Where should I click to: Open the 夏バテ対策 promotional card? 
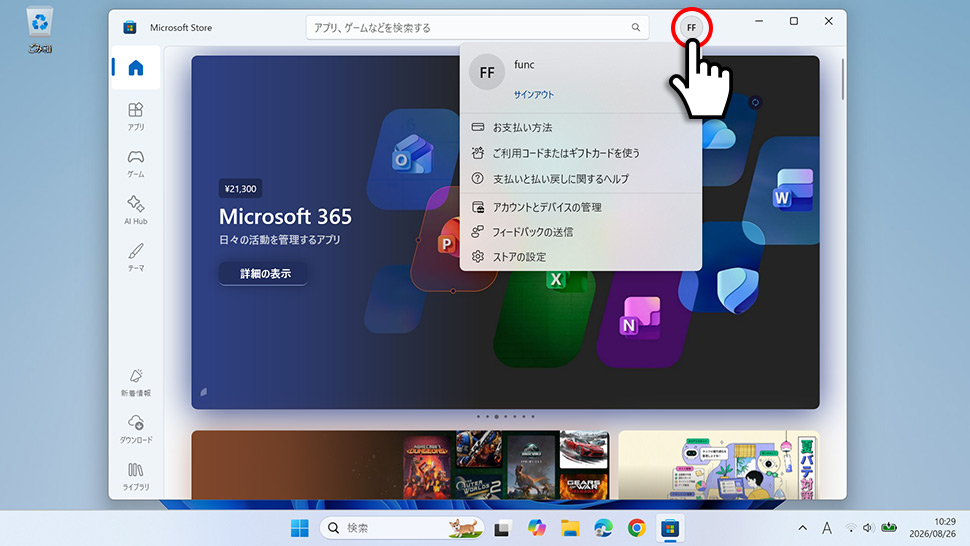[719, 465]
